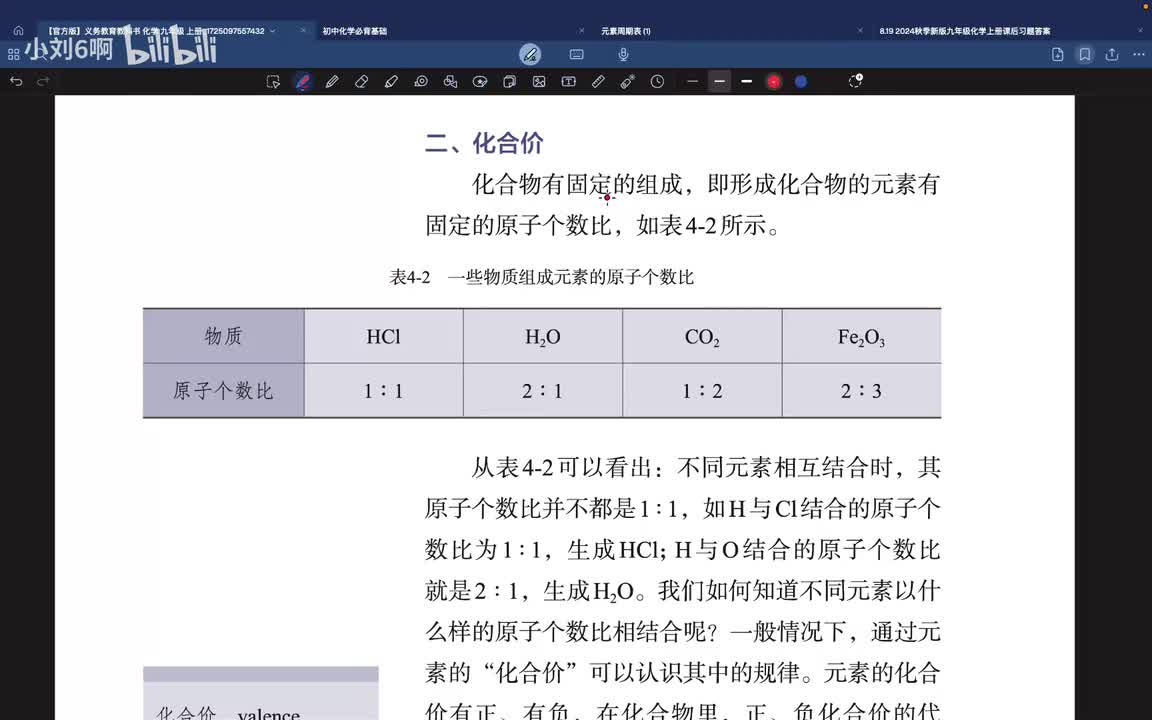The width and height of the screenshot is (1152, 720).
Task: Close the 初中化学必背基础 tab
Action: (581, 31)
